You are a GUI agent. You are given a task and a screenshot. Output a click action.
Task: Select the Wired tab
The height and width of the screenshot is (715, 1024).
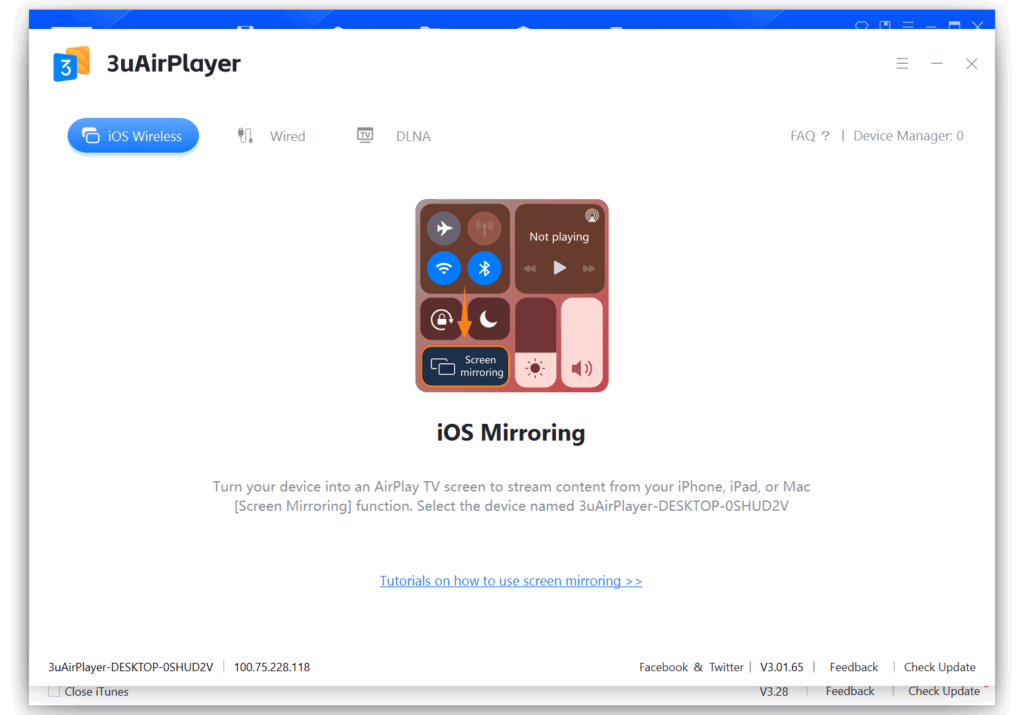pyautogui.click(x=272, y=136)
